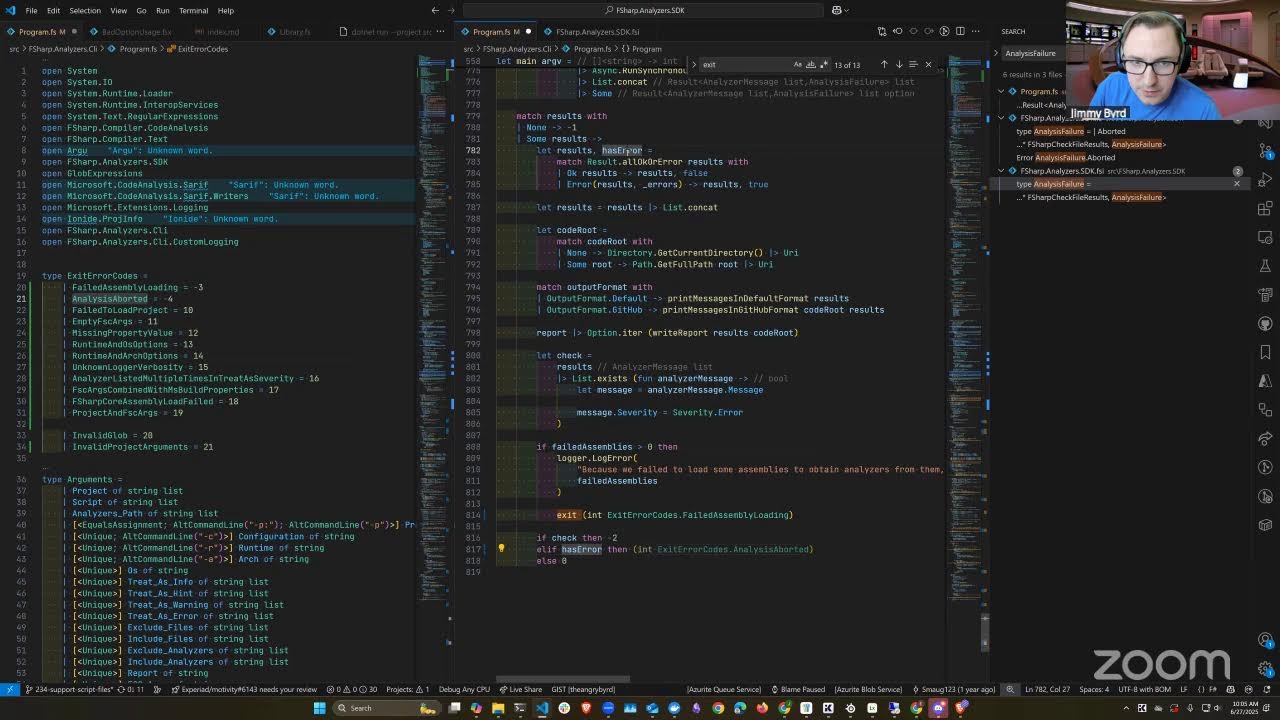Open the Copilot menu dropdown arrow
1280x720 pixels.
click(x=849, y=11)
